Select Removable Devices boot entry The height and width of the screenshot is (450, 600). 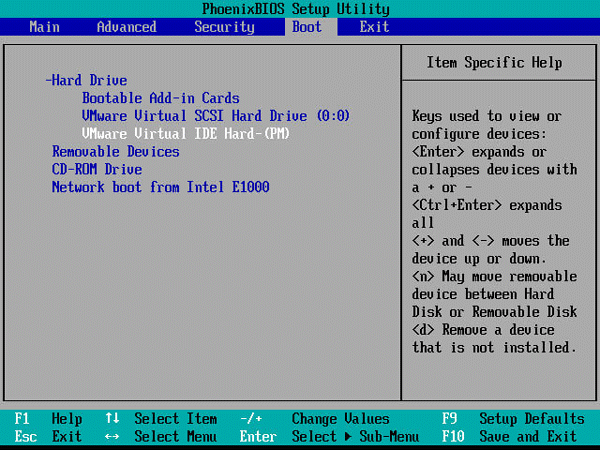[115, 152]
